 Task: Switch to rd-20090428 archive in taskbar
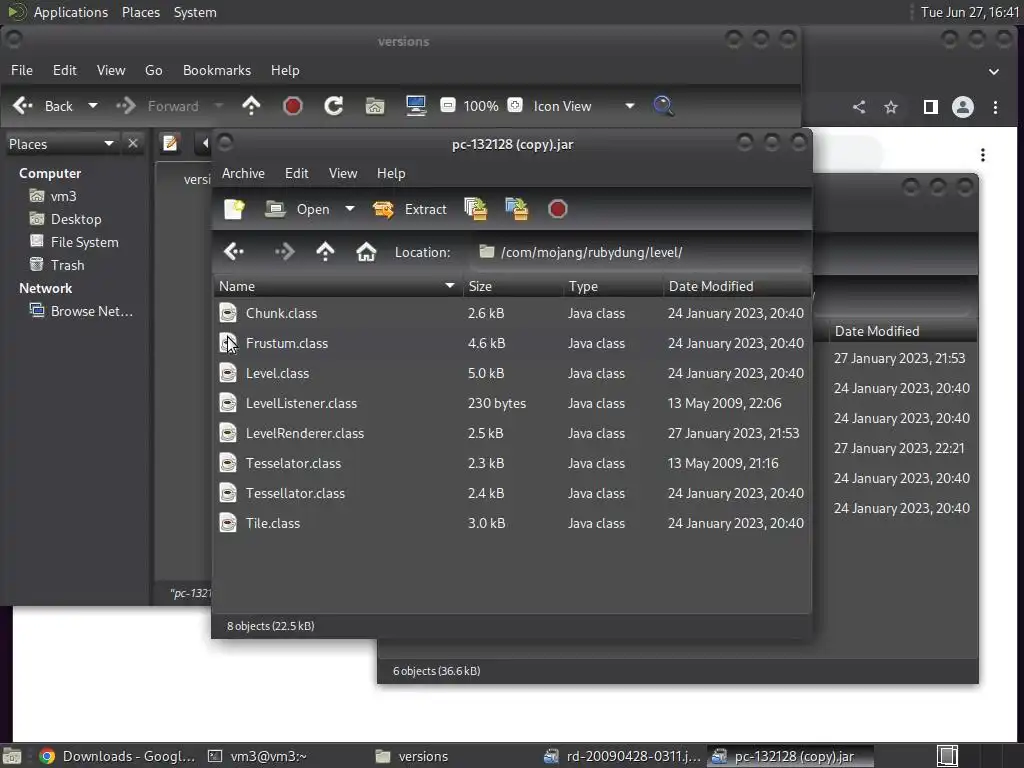pyautogui.click(x=623, y=756)
